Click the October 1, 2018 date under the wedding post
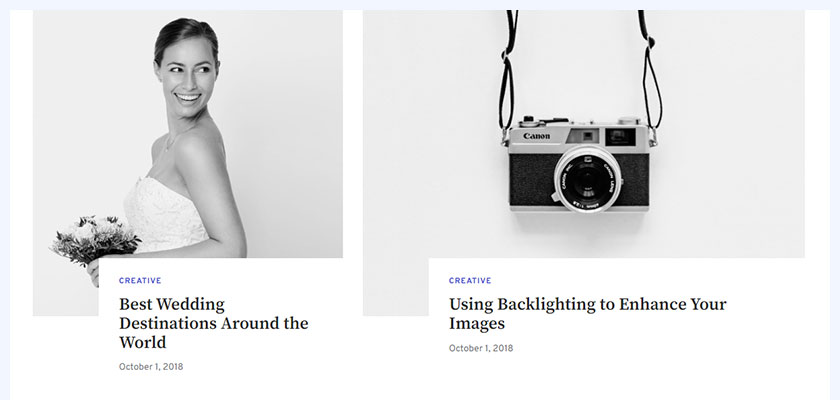The image size is (840, 400). [x=151, y=367]
